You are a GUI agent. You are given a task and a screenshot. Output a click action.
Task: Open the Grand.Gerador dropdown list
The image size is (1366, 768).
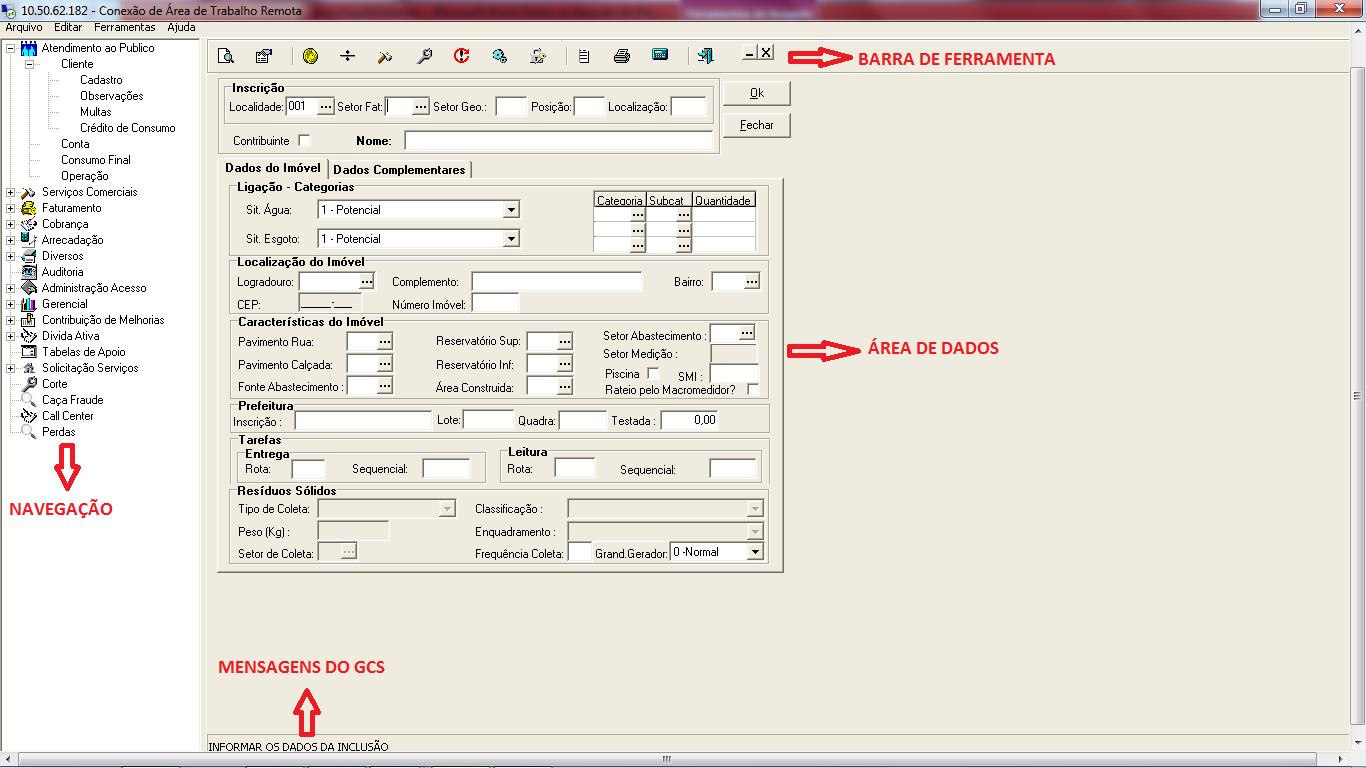(x=755, y=552)
